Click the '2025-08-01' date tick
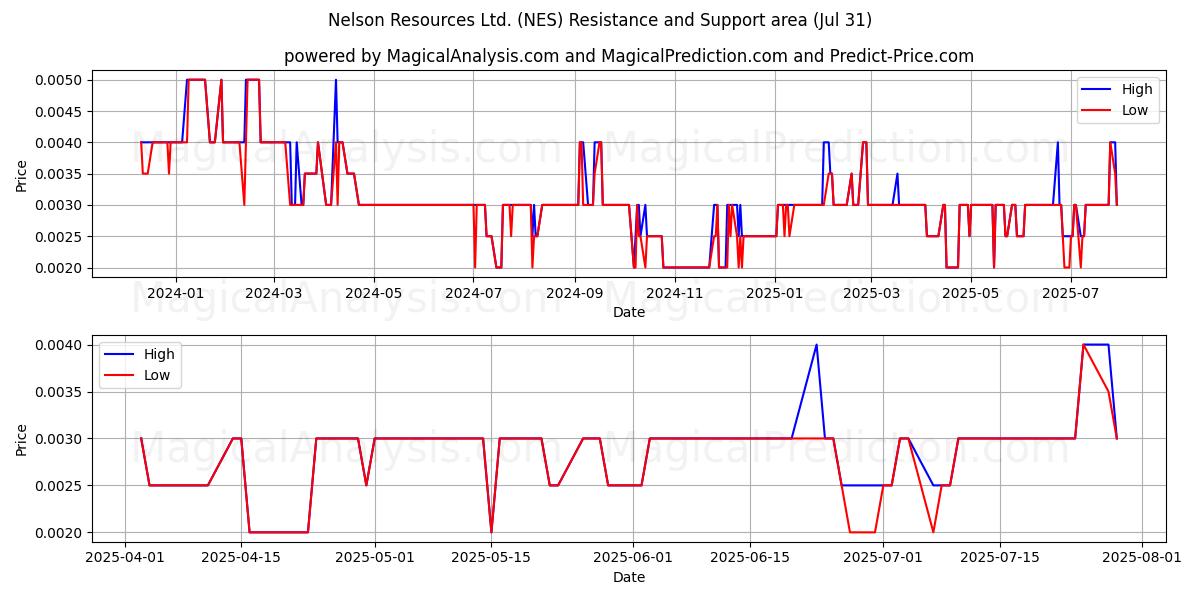 coord(1141,558)
